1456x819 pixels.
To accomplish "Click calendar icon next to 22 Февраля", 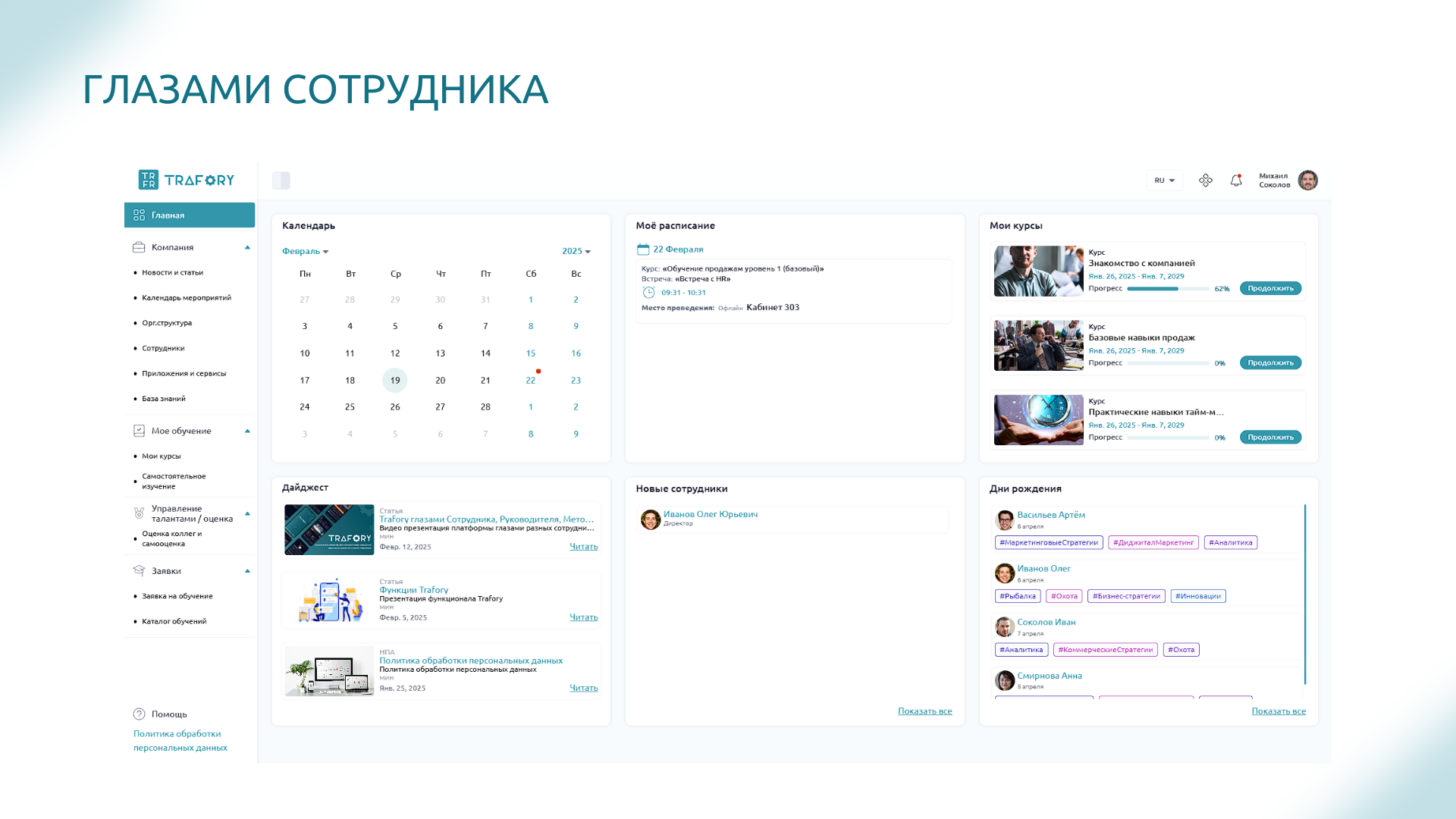I will [643, 249].
